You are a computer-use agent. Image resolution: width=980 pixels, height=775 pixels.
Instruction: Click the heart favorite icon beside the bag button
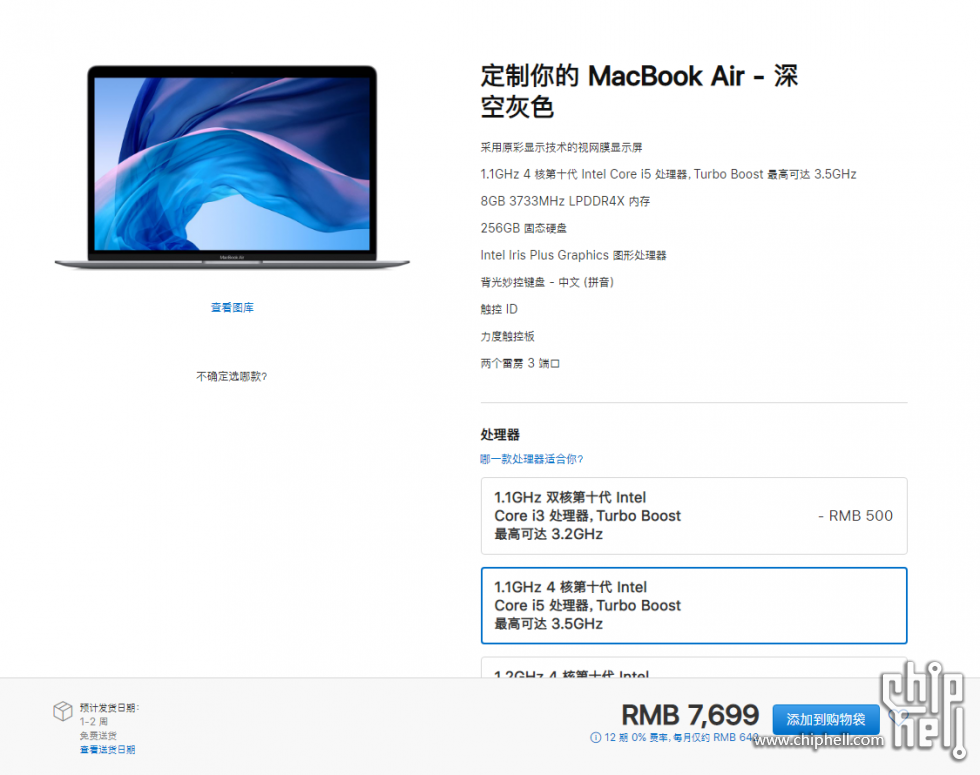(x=899, y=716)
